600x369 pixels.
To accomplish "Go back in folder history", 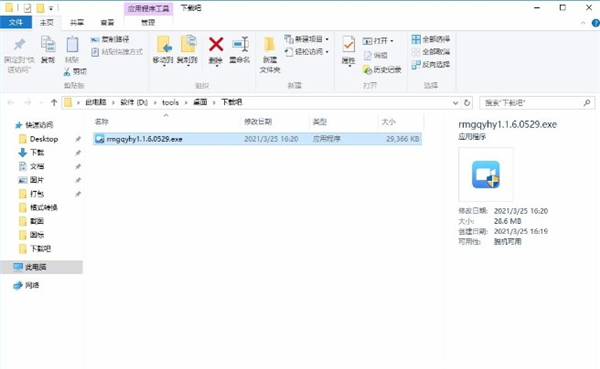I will pyautogui.click(x=11, y=103).
